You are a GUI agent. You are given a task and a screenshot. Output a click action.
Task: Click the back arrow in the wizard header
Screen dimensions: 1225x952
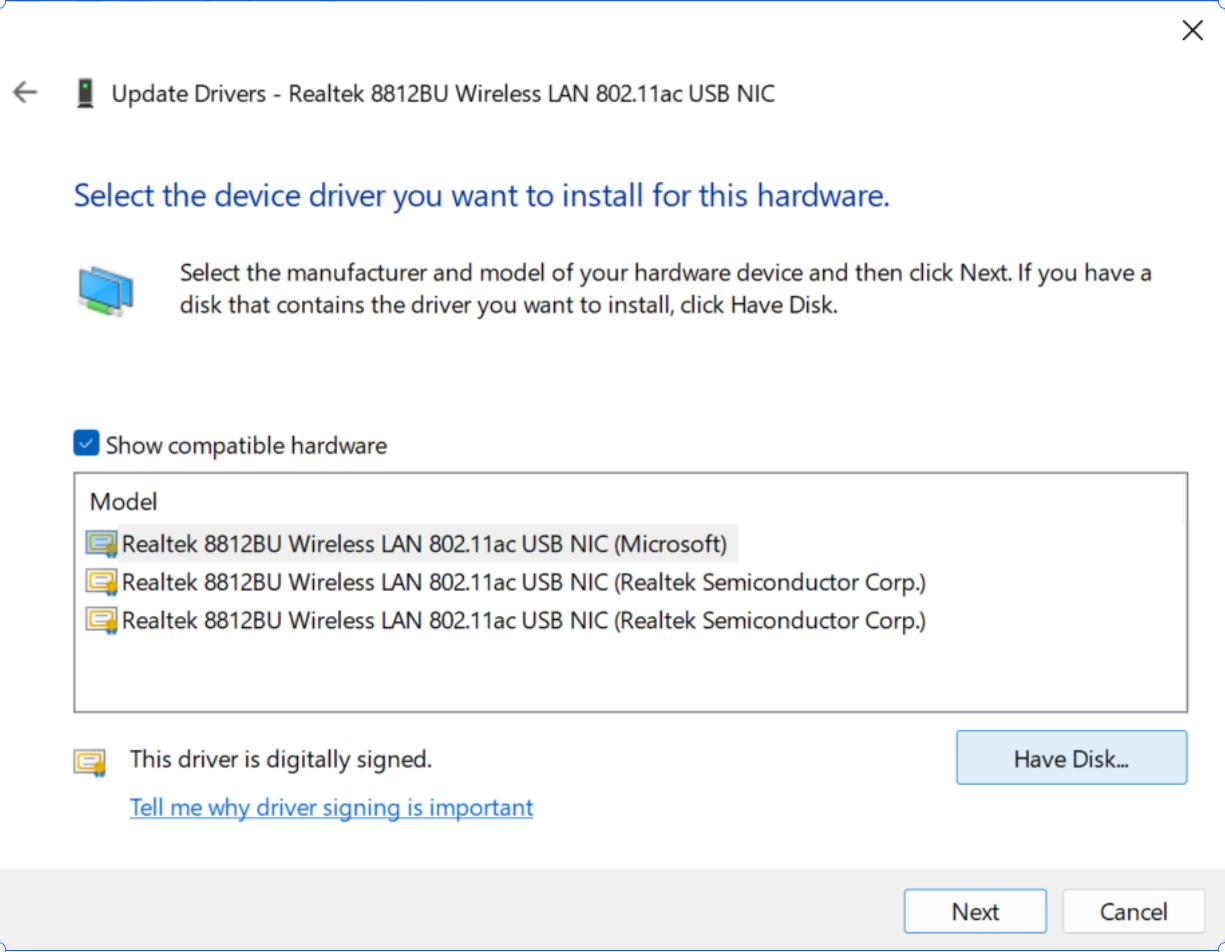pos(25,93)
